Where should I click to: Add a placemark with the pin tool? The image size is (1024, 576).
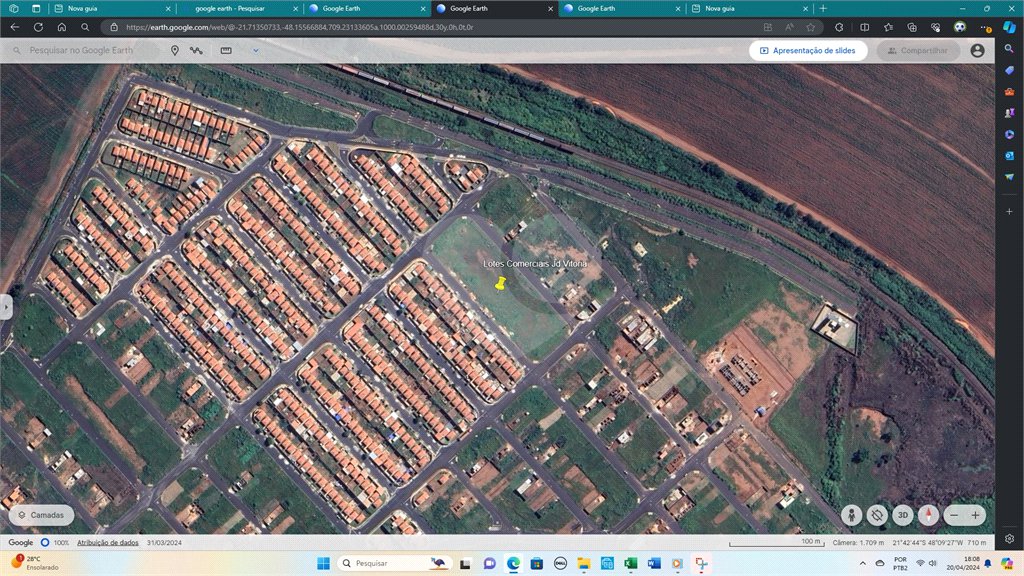174,50
